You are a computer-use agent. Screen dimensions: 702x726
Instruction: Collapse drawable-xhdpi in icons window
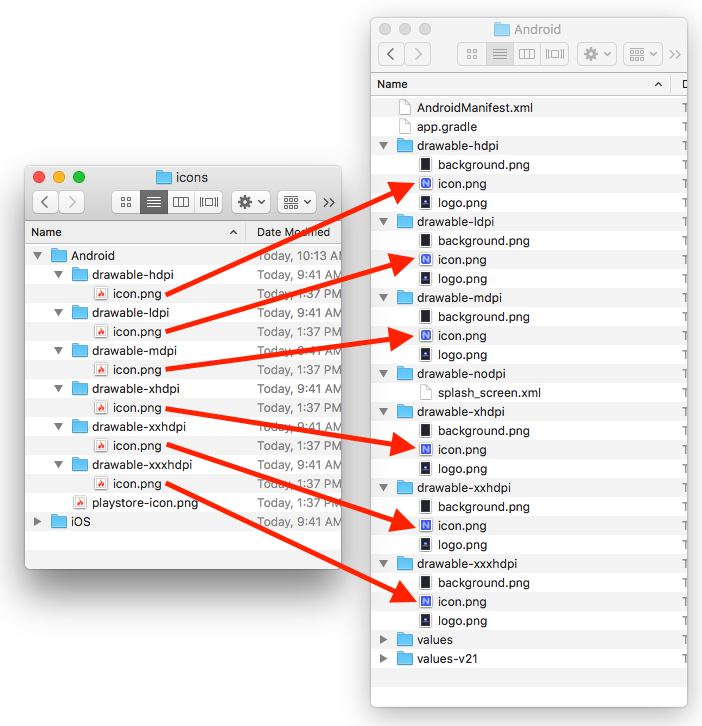pos(59,388)
